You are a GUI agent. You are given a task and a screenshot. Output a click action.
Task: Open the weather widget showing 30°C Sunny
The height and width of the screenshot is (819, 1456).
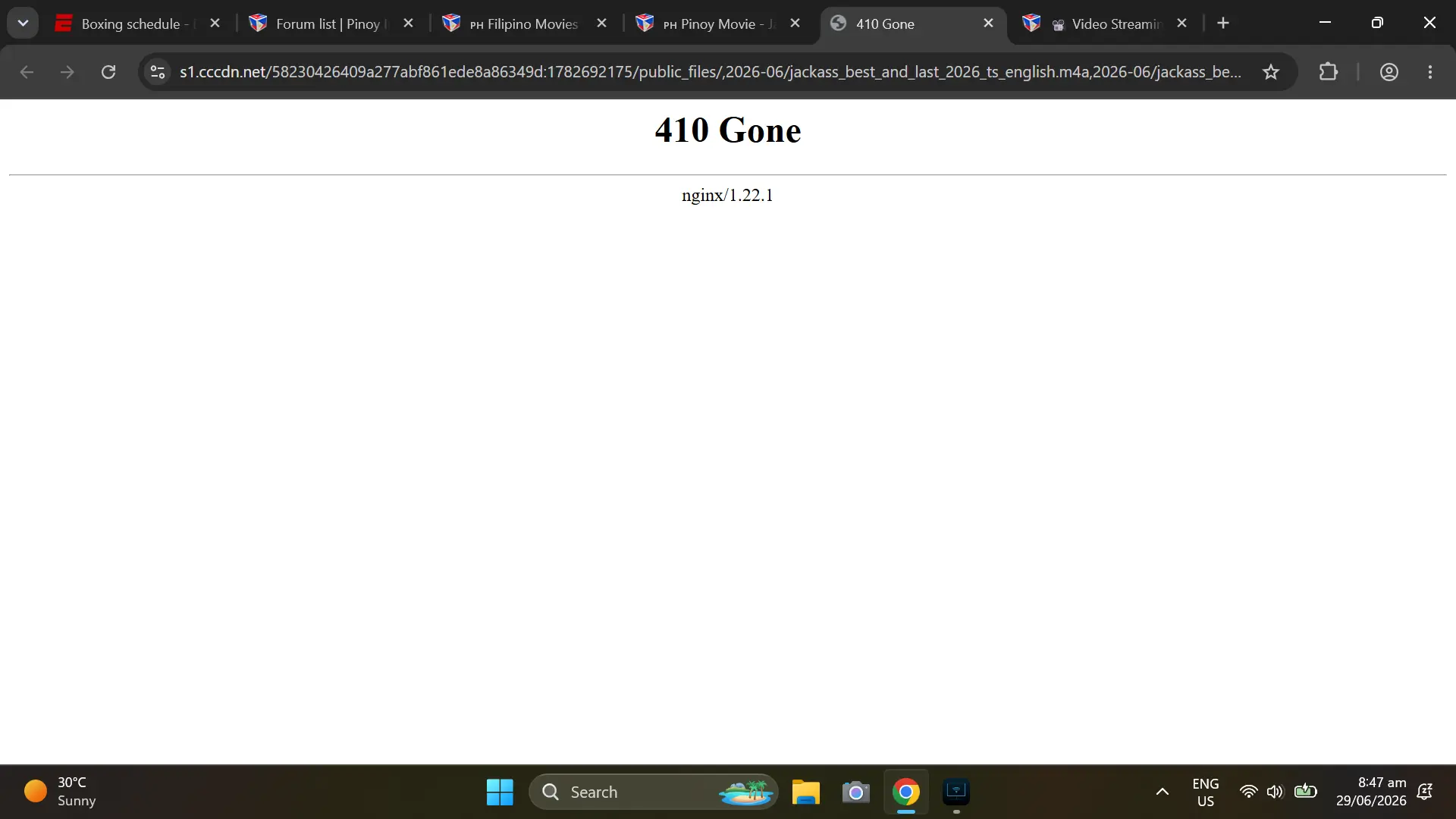click(61, 792)
